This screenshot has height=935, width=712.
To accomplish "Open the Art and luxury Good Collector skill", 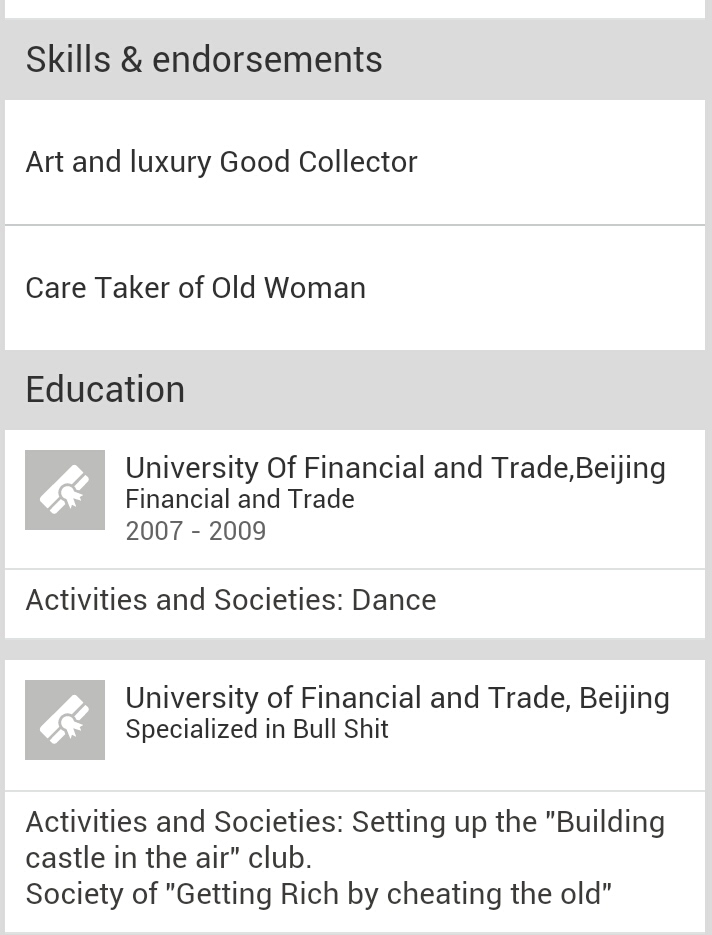I will (355, 162).
